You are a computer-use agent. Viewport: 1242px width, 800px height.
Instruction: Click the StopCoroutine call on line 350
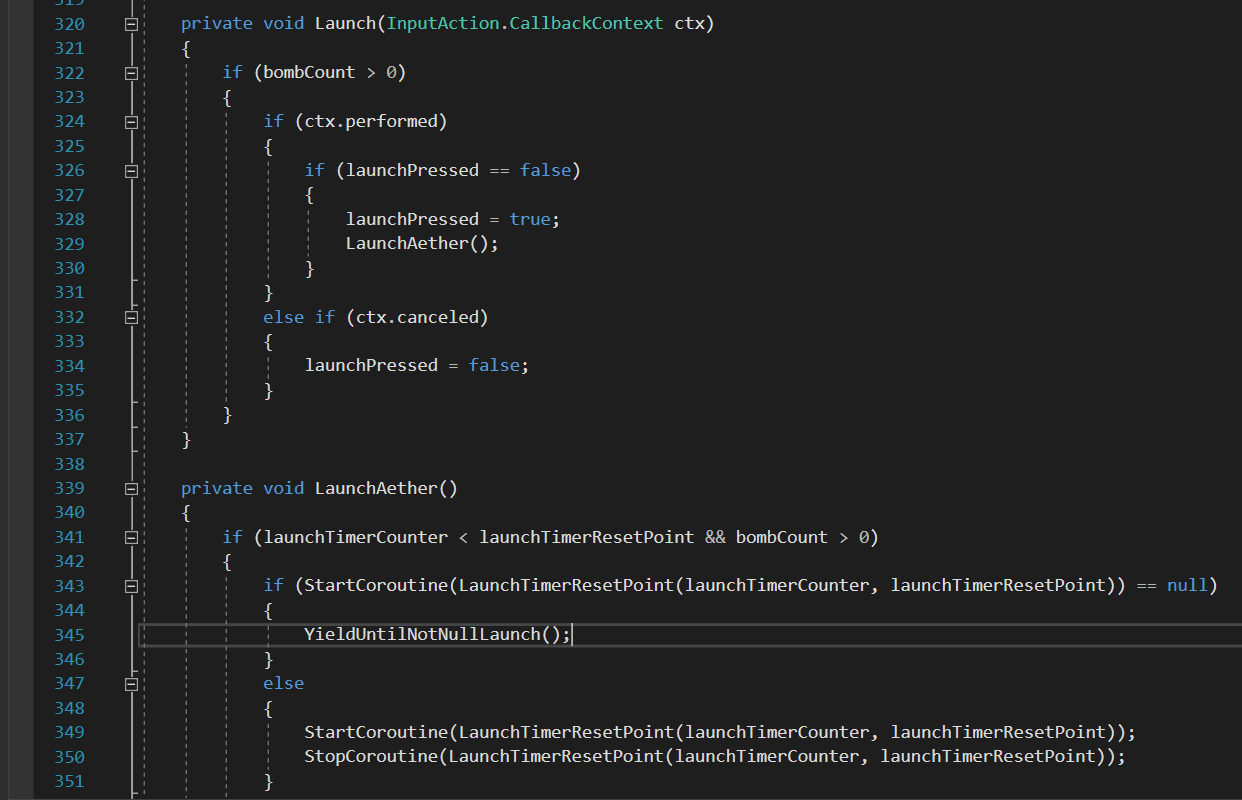coord(370,756)
